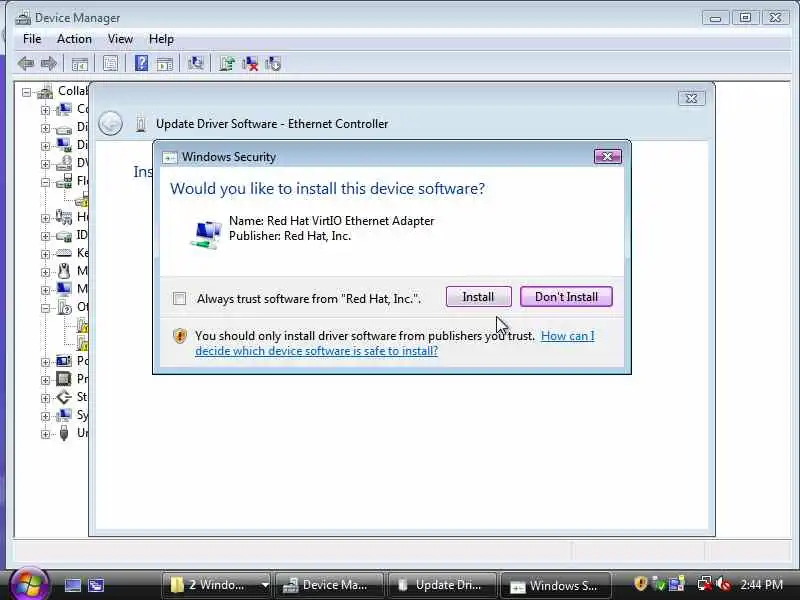Expand the IDE controllers node
800x600 pixels.
pyautogui.click(x=45, y=236)
